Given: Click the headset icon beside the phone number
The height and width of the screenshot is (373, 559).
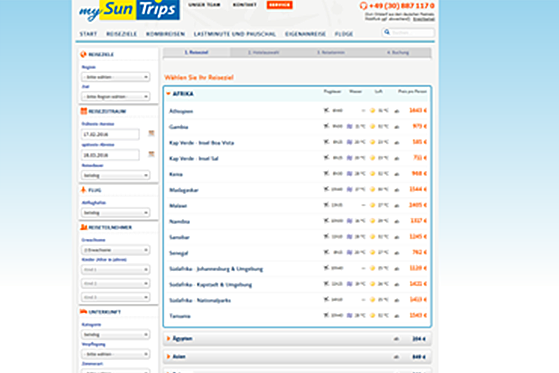Looking at the screenshot, I should click(x=363, y=6).
